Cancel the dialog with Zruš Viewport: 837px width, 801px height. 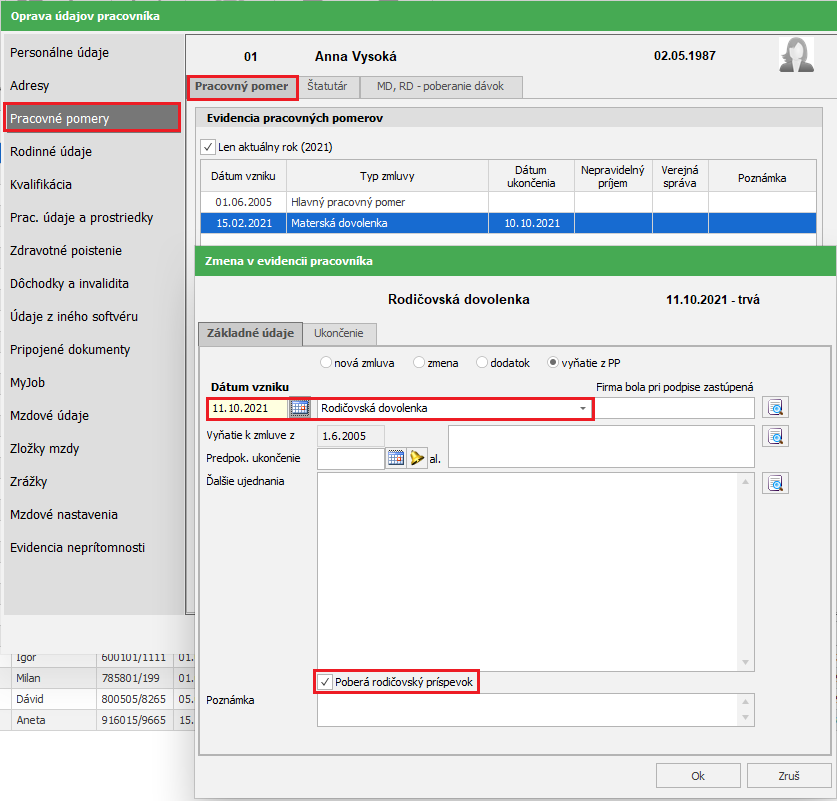pos(789,776)
